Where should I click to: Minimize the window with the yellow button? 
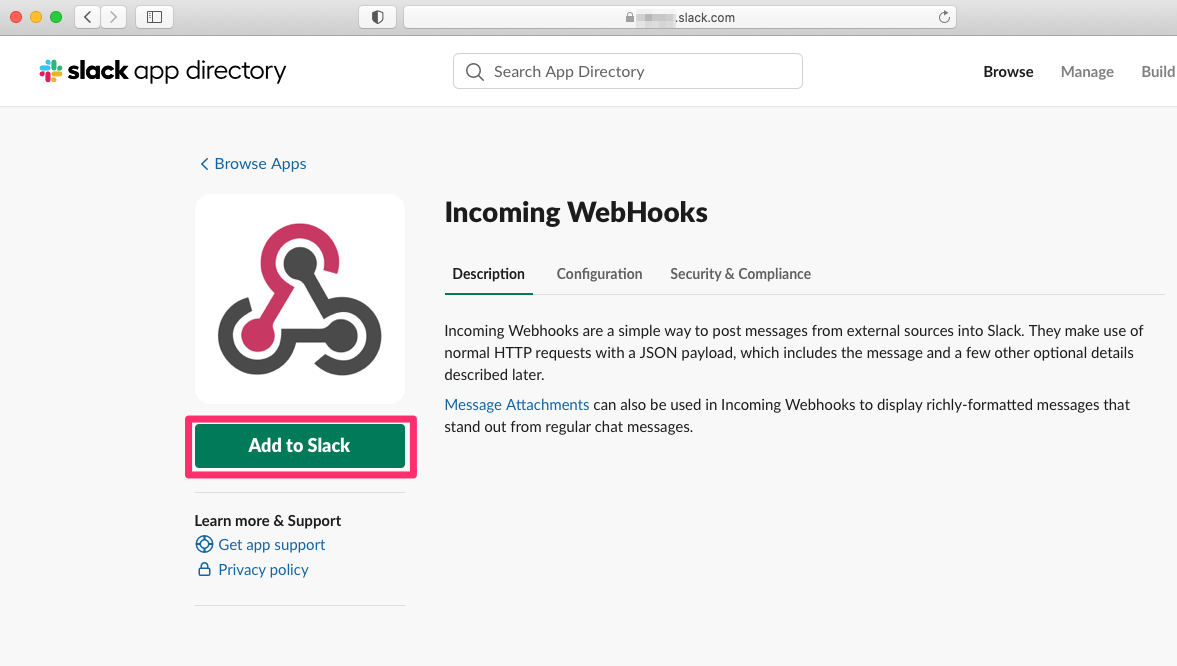pos(36,17)
